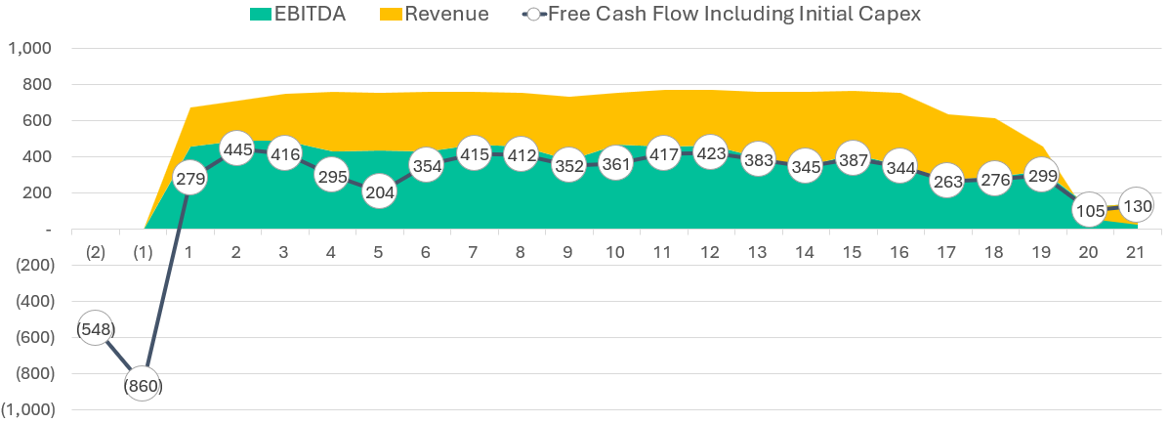The width and height of the screenshot is (1170, 425).
Task: Select the 204 data point marker
Action: point(378,194)
